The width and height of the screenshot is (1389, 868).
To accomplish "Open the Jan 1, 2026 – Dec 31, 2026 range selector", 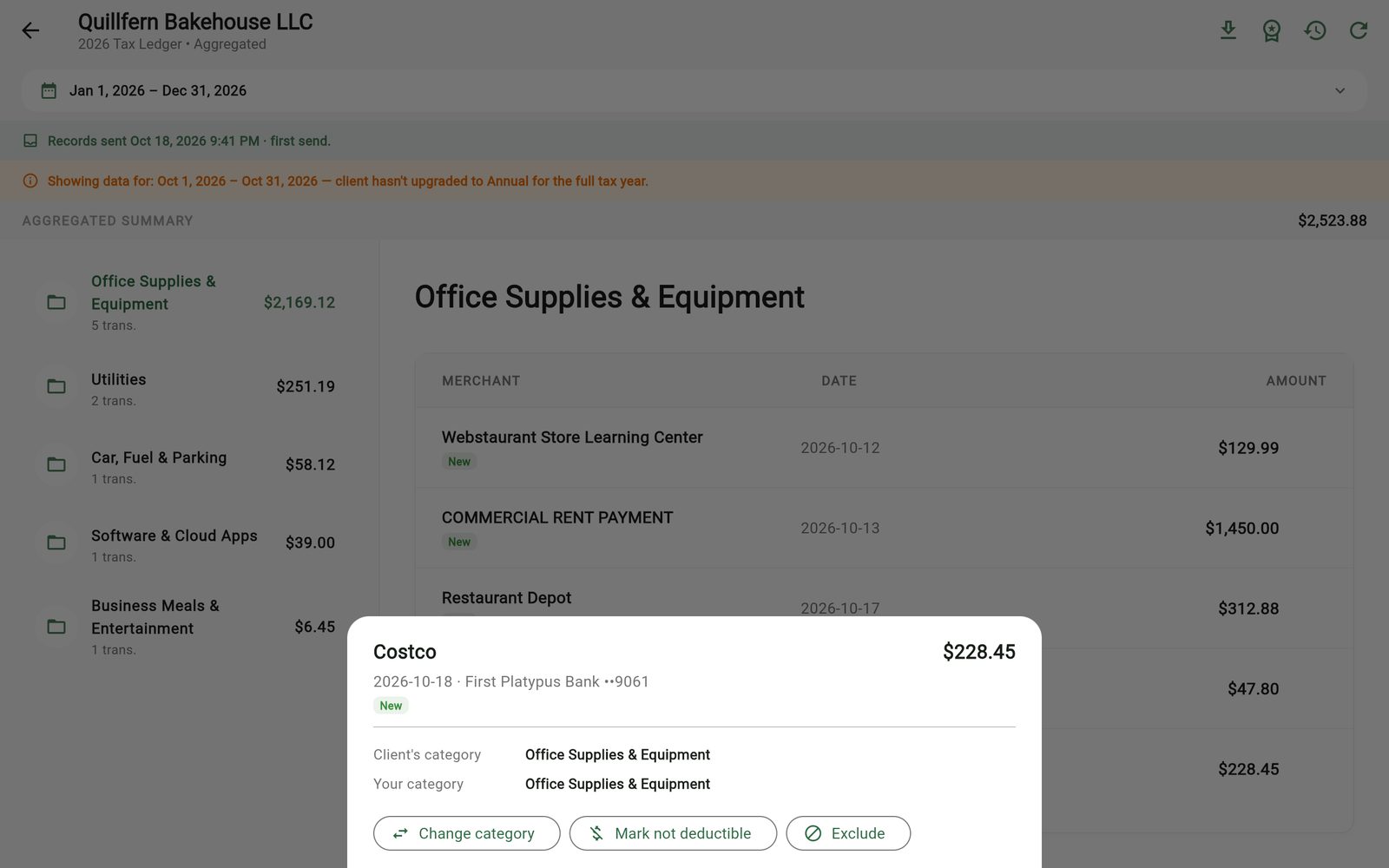I will pyautogui.click(x=694, y=90).
